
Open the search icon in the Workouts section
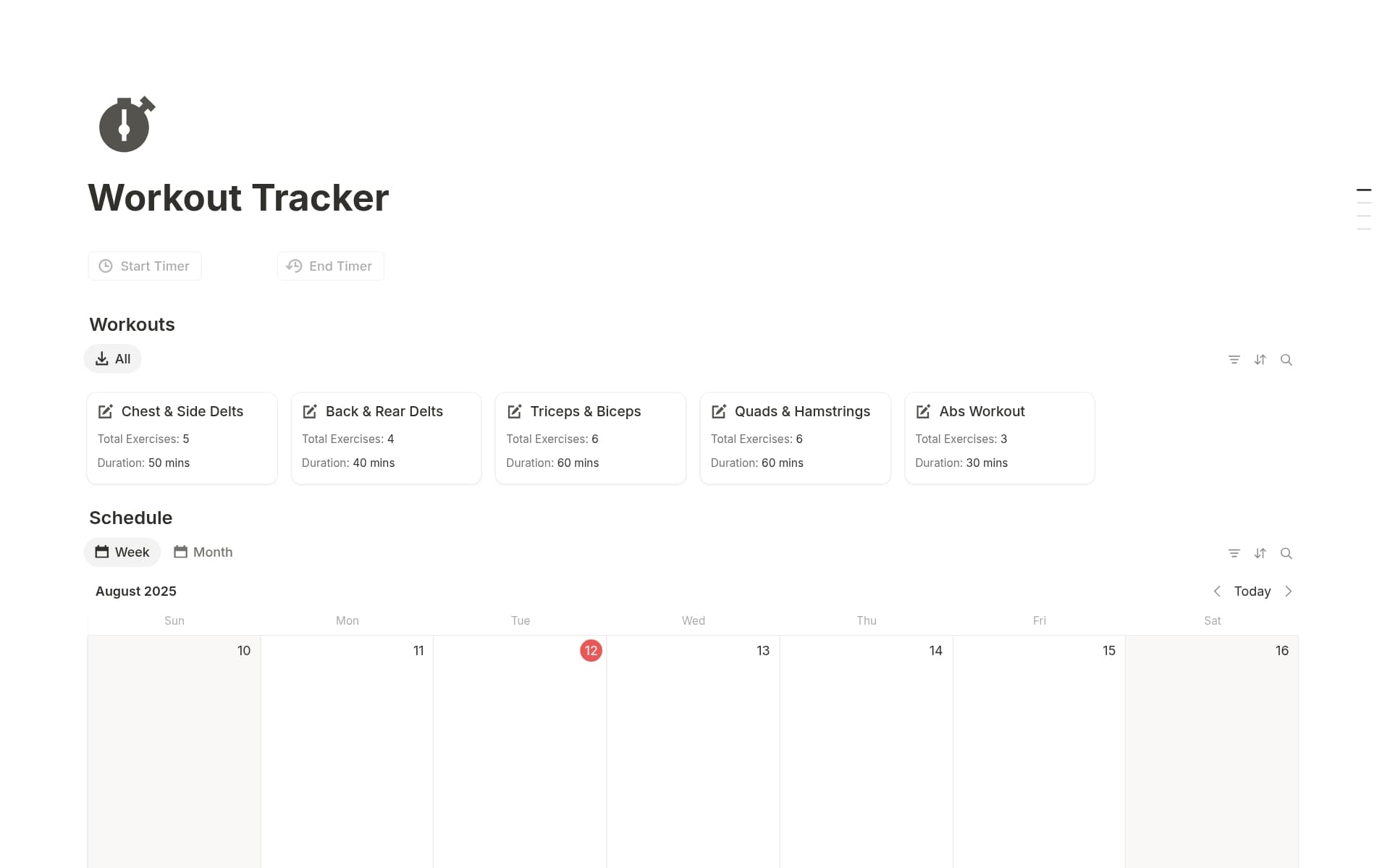1286,359
